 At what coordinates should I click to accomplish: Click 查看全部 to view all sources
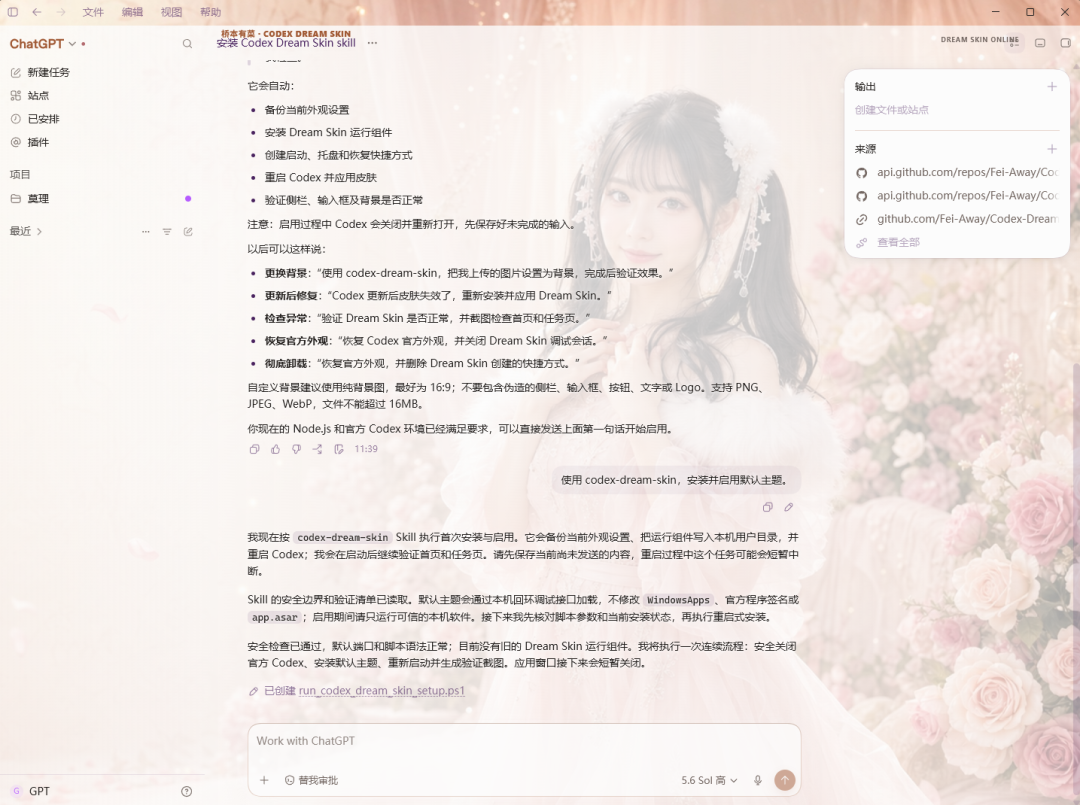[898, 242]
